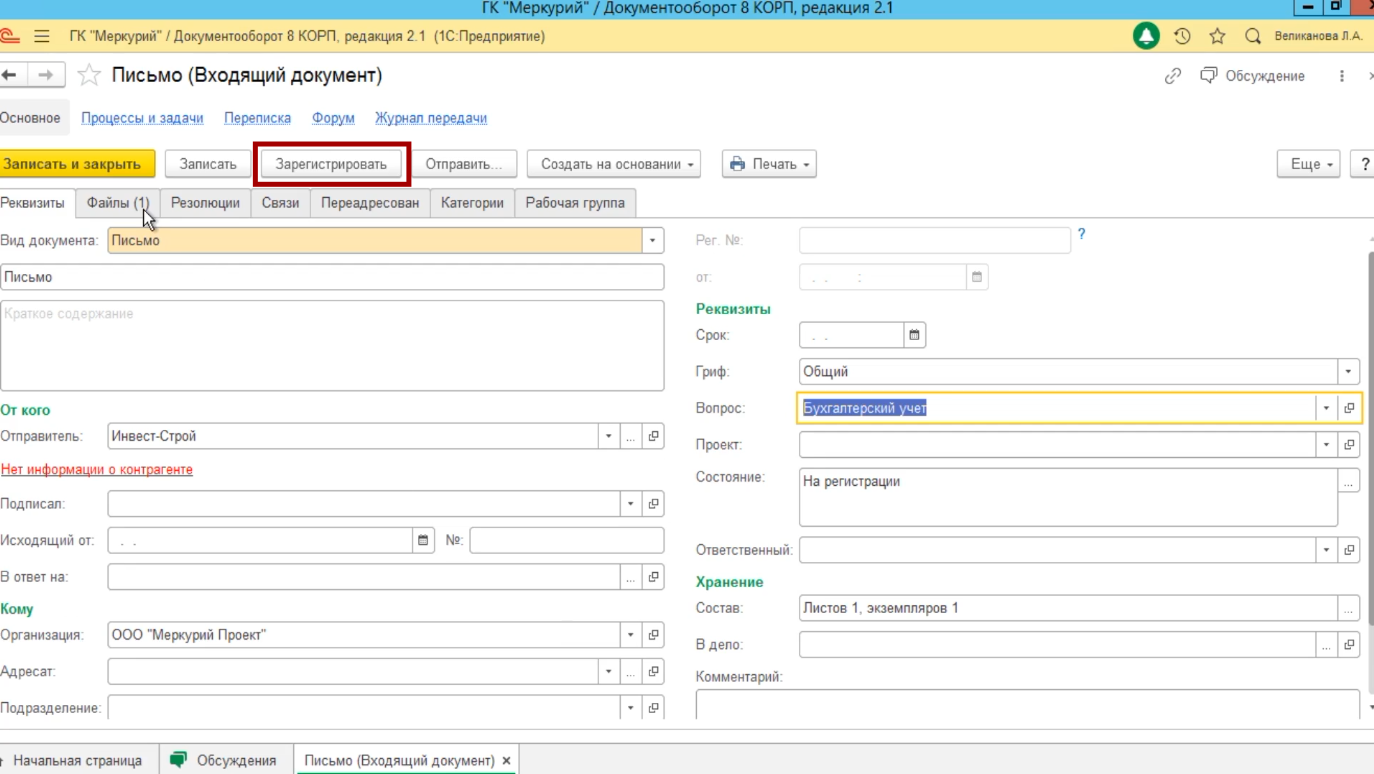Screen dimensions: 1374x774
Task: Open the Еще menu button
Action: (1308, 164)
